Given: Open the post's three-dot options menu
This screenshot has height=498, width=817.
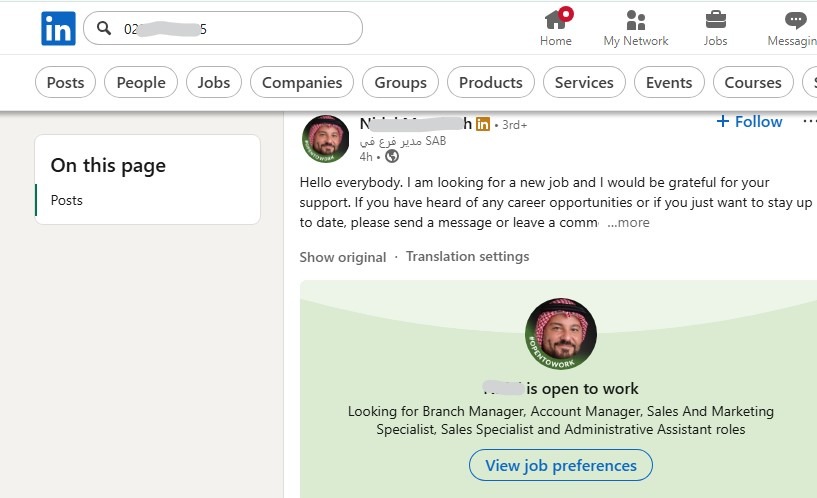Looking at the screenshot, I should (x=809, y=122).
